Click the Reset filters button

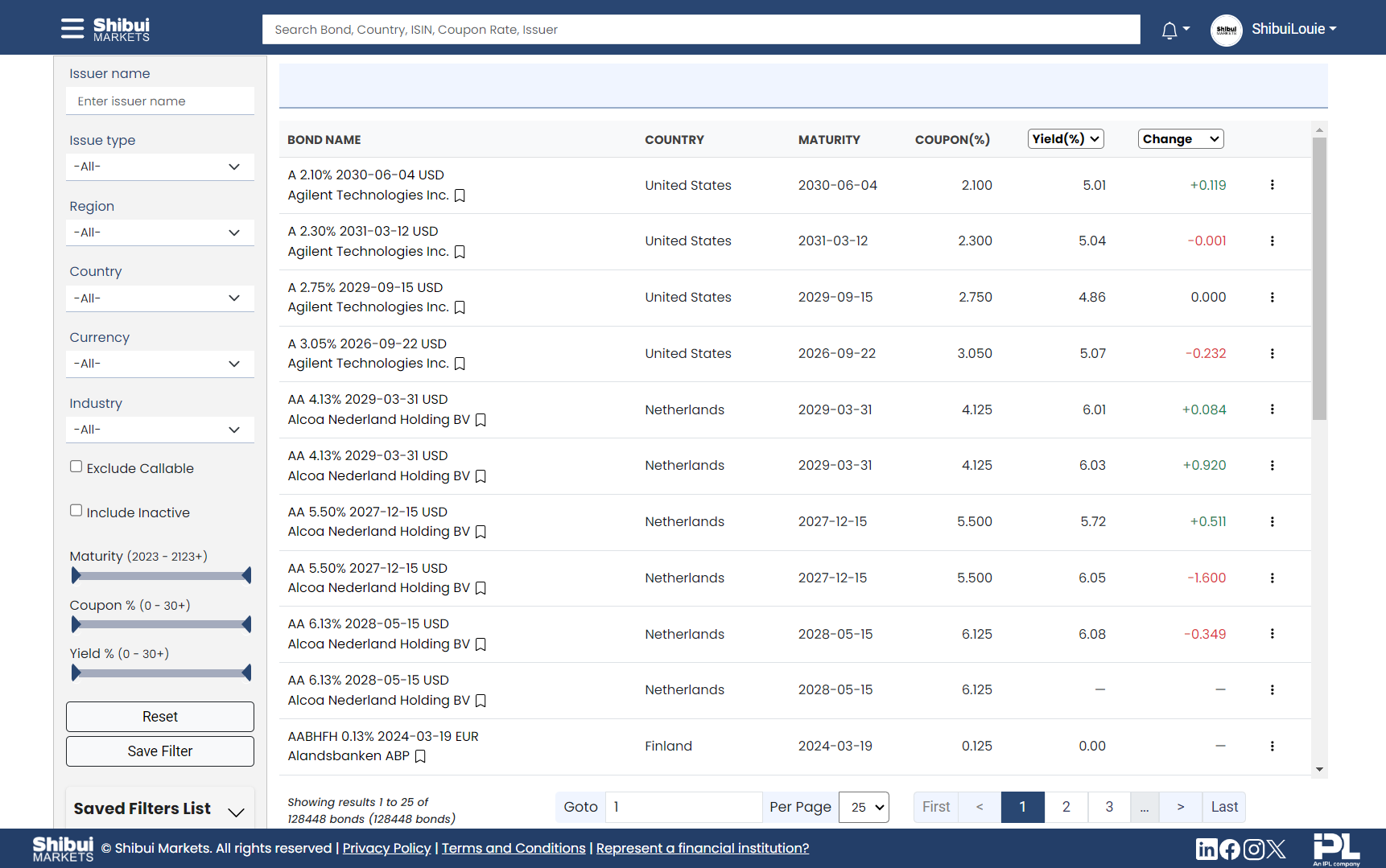pos(160,717)
